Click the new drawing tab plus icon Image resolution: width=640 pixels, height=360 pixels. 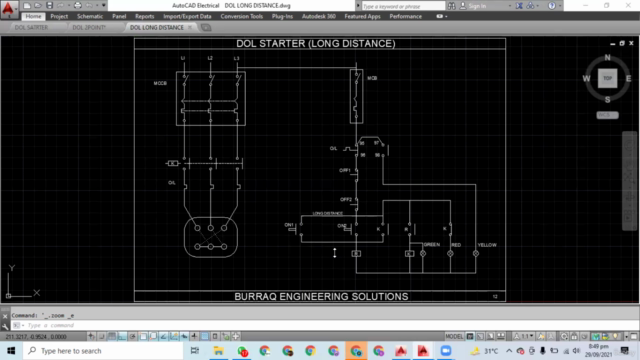tap(206, 27)
